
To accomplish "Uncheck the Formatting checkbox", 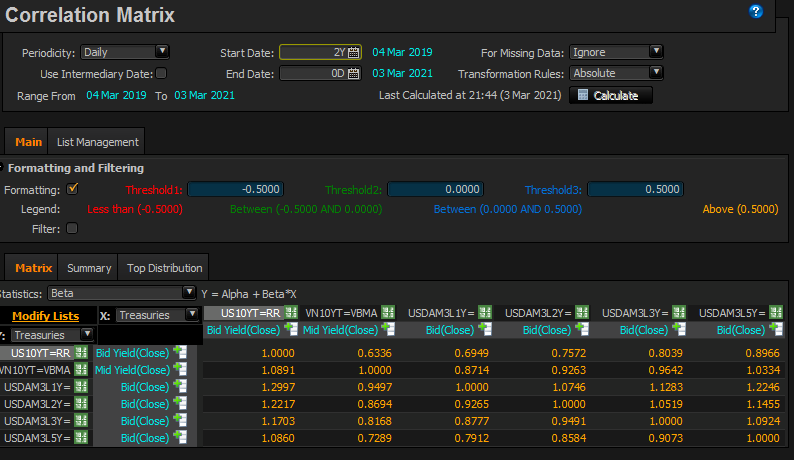I will [x=72, y=188].
